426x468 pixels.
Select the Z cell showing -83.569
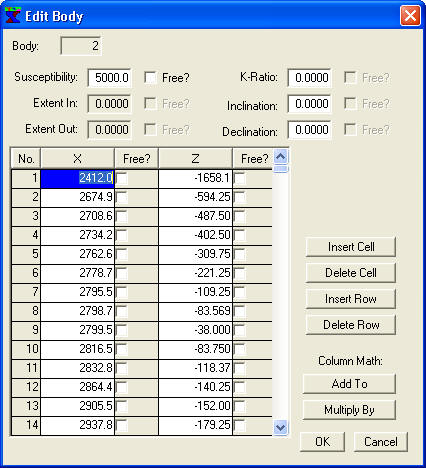195,311
